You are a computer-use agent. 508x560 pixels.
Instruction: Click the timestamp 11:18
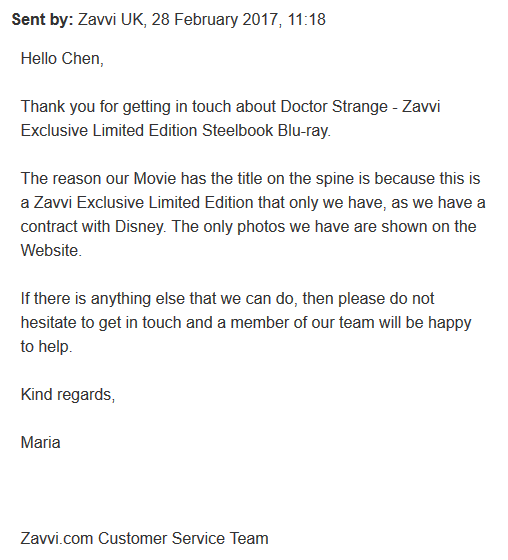[x=306, y=19]
